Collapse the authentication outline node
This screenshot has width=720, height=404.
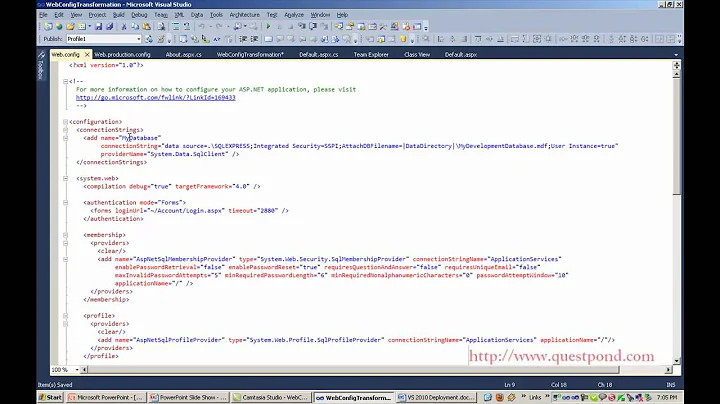click(x=65, y=202)
